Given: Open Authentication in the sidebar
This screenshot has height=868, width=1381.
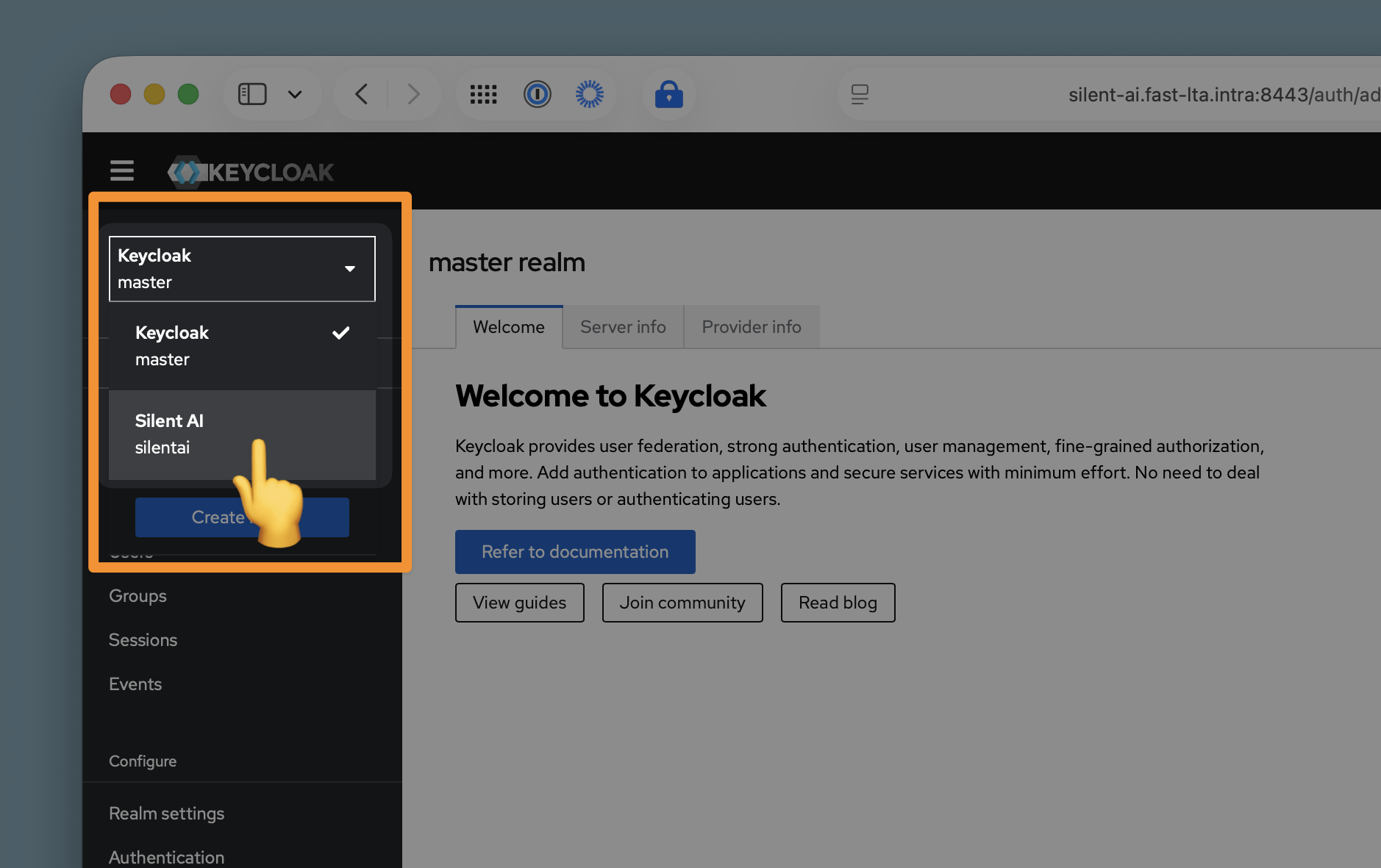Looking at the screenshot, I should (x=166, y=858).
